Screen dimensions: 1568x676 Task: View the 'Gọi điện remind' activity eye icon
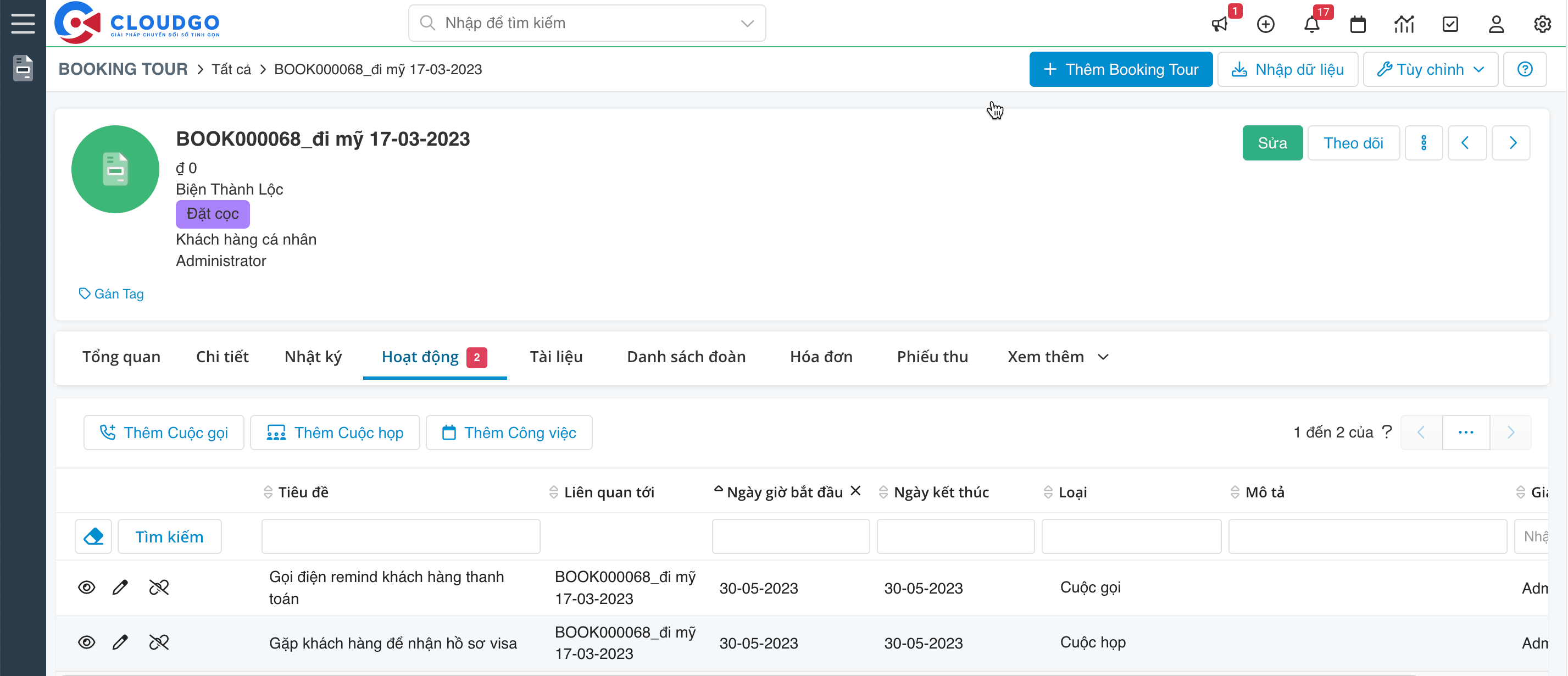86,587
